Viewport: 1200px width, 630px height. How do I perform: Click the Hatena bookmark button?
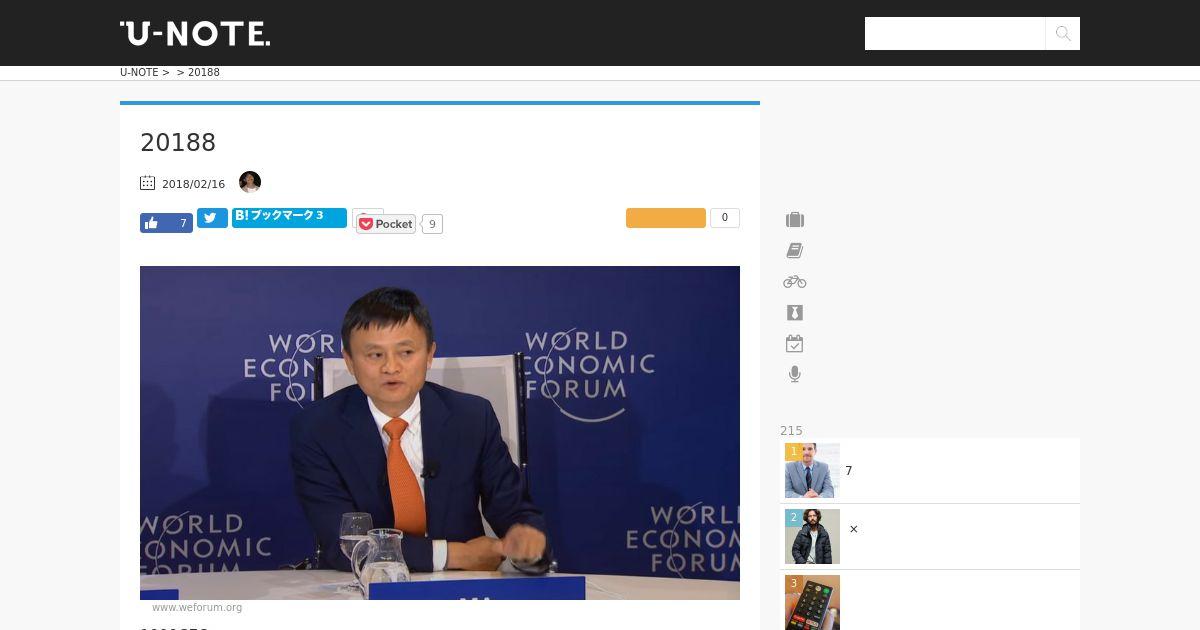coord(289,217)
